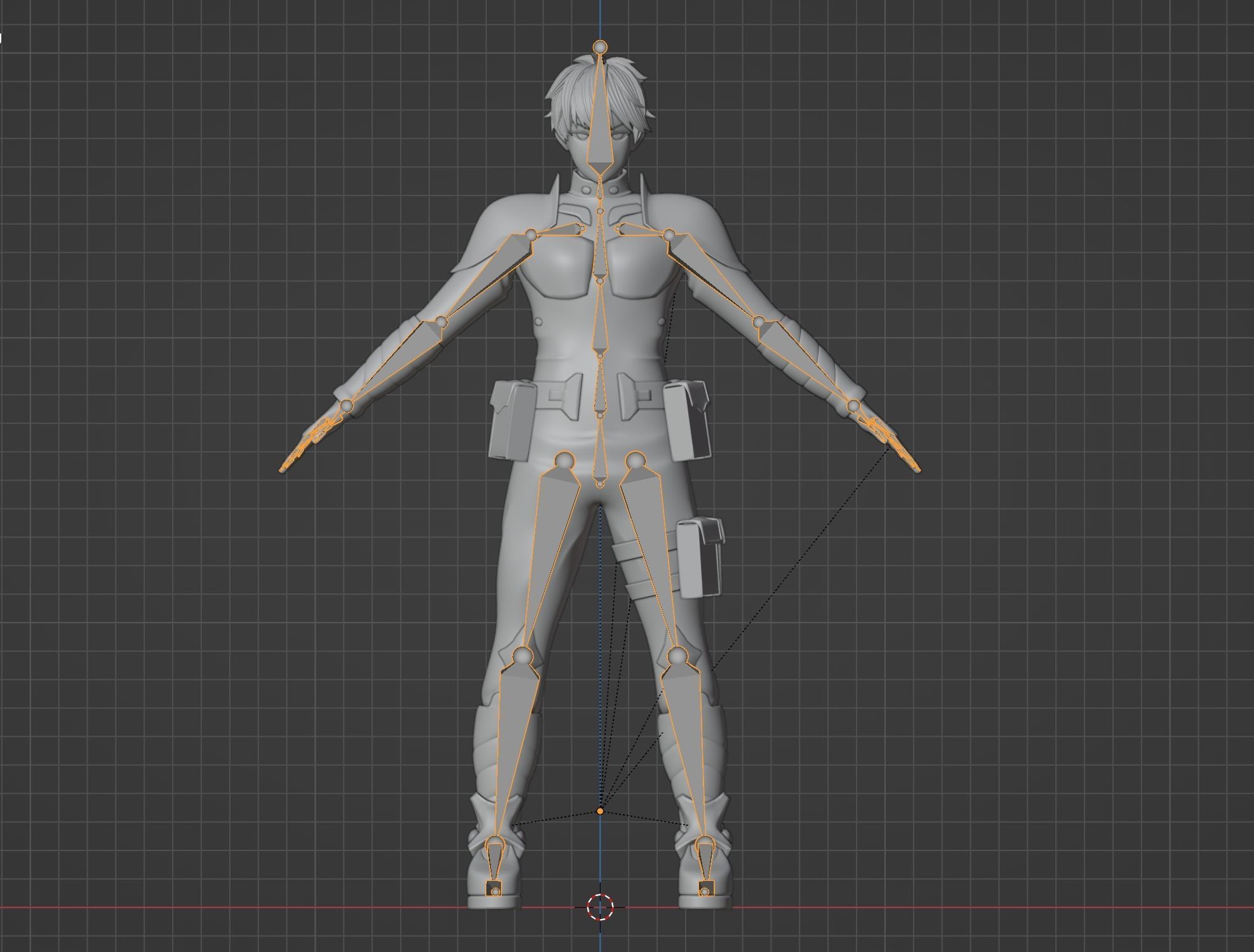The height and width of the screenshot is (952, 1254).
Task: Click the knee joint on the strapped-pouch leg
Action: click(678, 656)
